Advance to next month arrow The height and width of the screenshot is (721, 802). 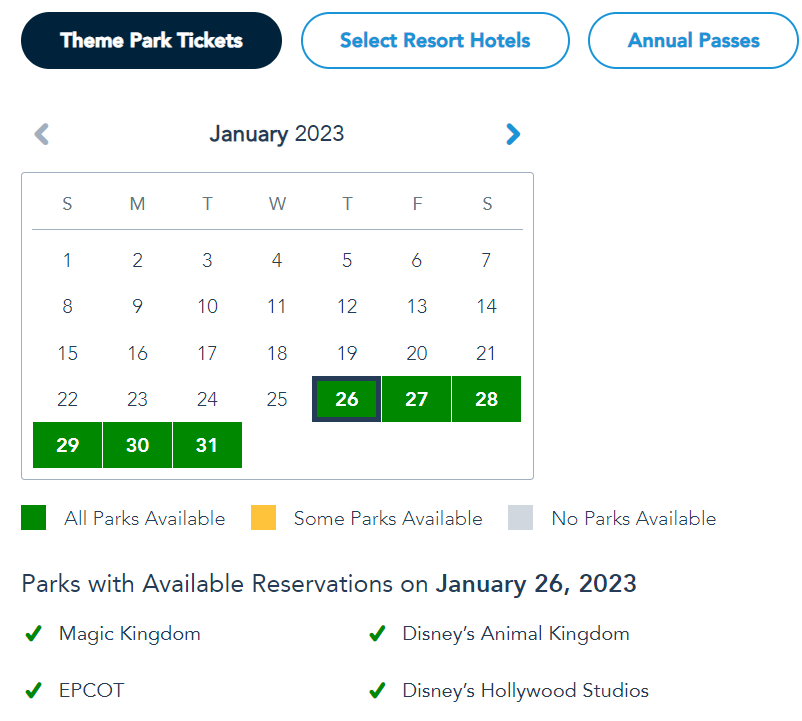pyautogui.click(x=513, y=134)
